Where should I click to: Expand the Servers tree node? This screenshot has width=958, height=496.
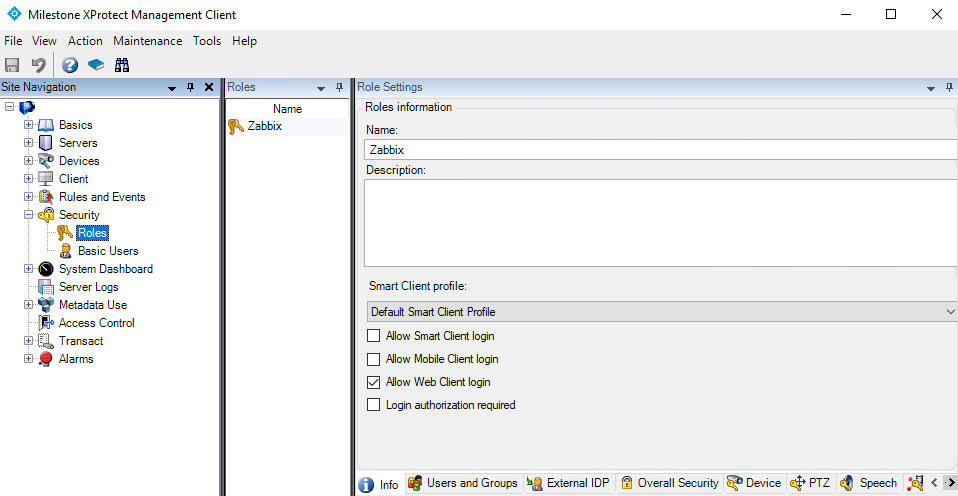(28, 143)
